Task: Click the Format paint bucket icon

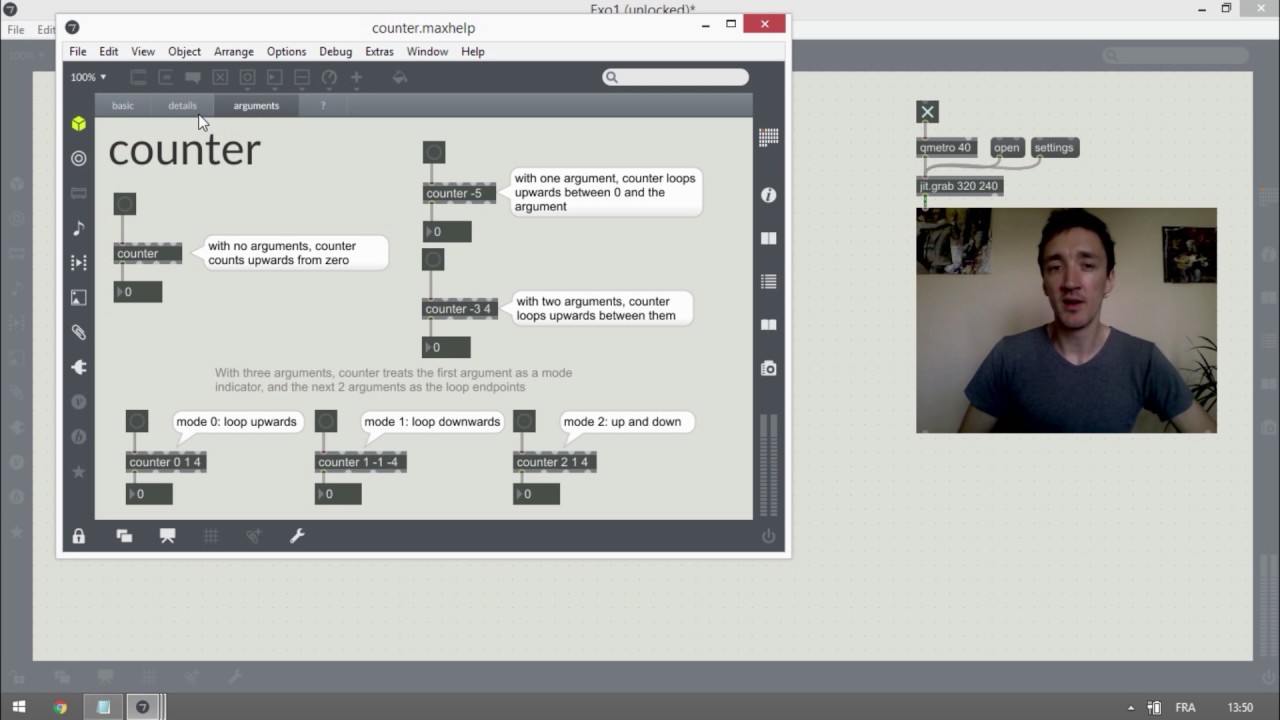Action: click(399, 77)
